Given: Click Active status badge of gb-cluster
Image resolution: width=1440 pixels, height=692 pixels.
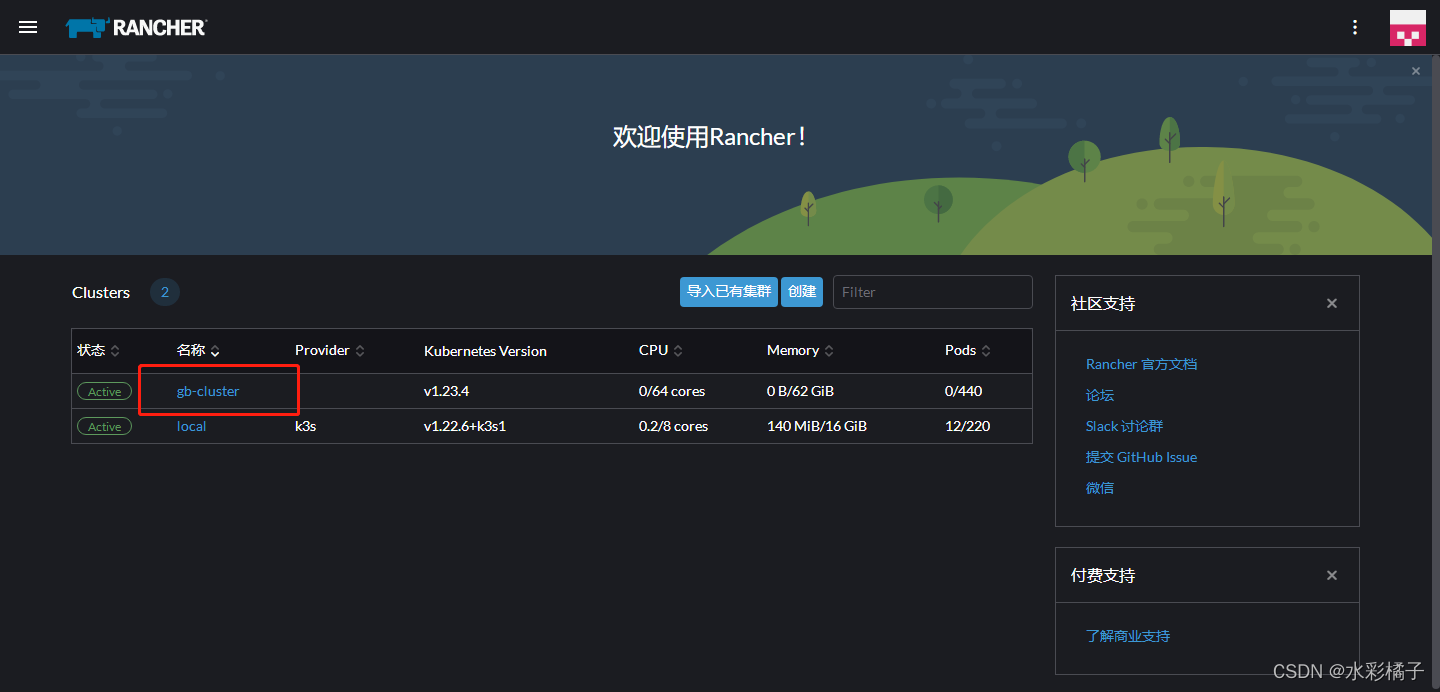Looking at the screenshot, I should pyautogui.click(x=104, y=392).
